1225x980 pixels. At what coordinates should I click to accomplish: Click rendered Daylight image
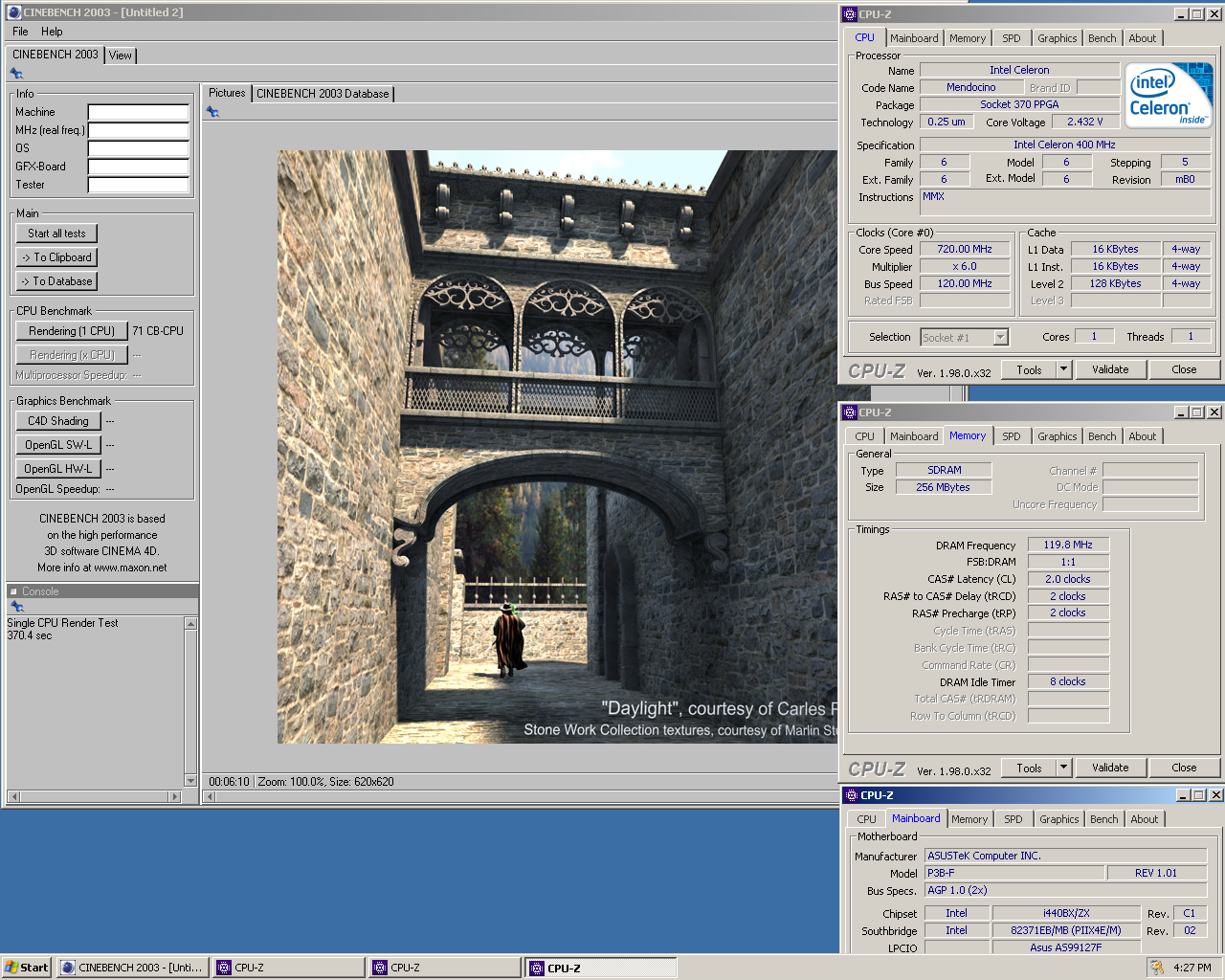pos(557,447)
